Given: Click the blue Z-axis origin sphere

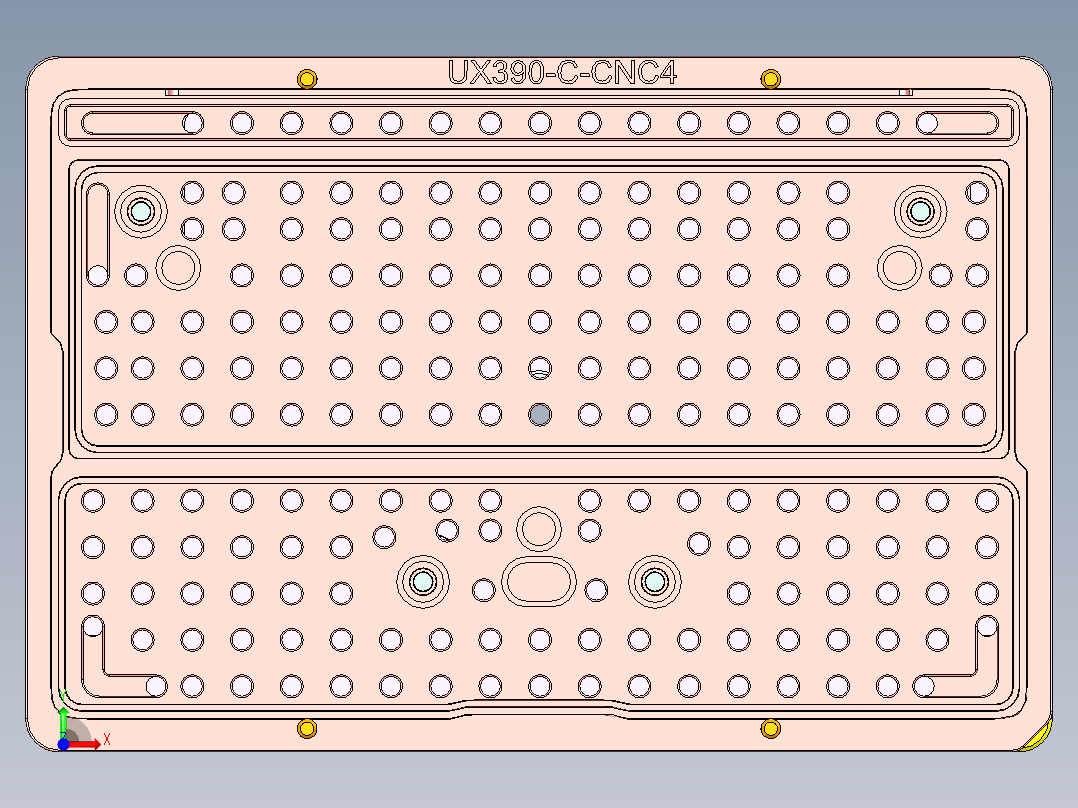Looking at the screenshot, I should pyautogui.click(x=65, y=745).
